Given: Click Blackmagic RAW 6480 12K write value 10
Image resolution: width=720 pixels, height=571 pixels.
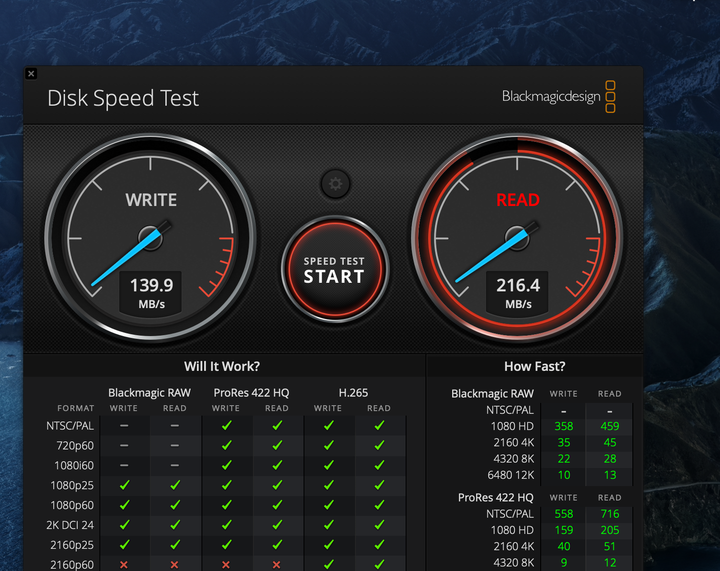Looking at the screenshot, I should tap(563, 475).
